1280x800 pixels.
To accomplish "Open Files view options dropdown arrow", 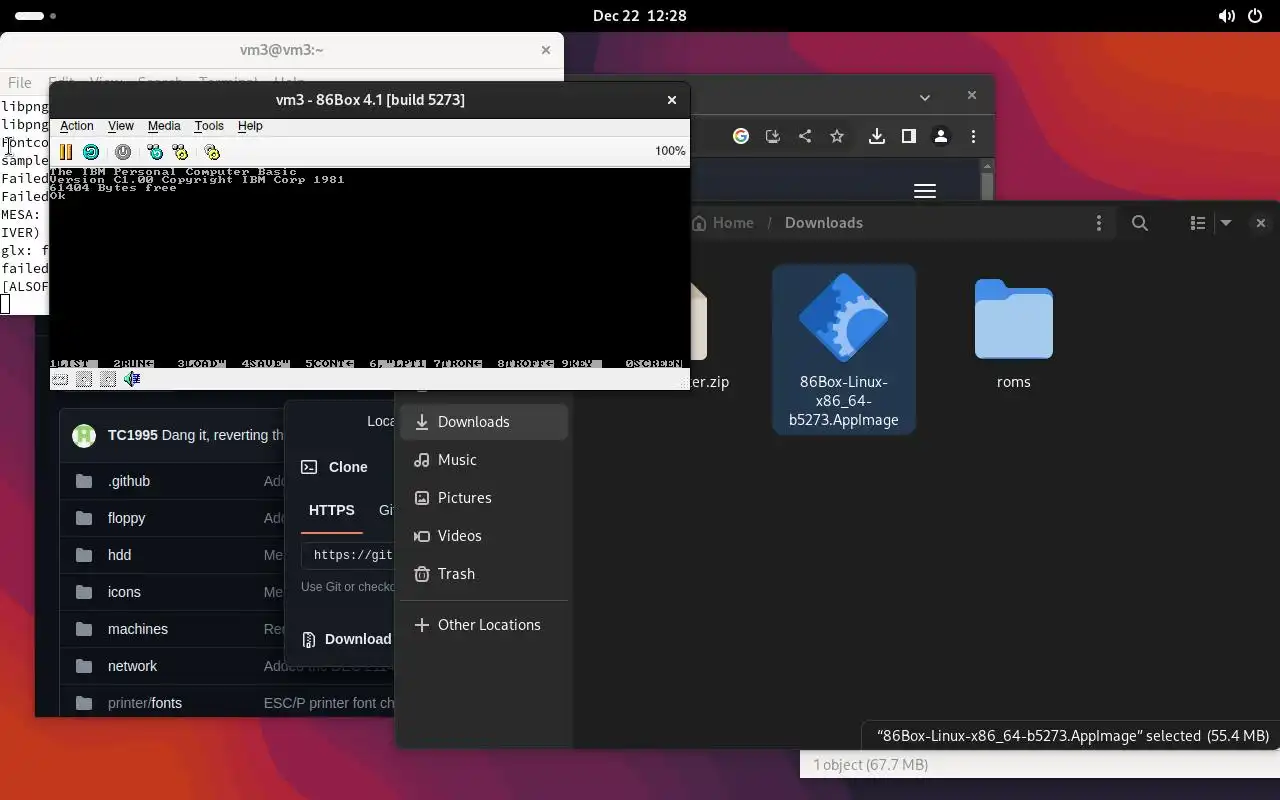I will (x=1226, y=223).
